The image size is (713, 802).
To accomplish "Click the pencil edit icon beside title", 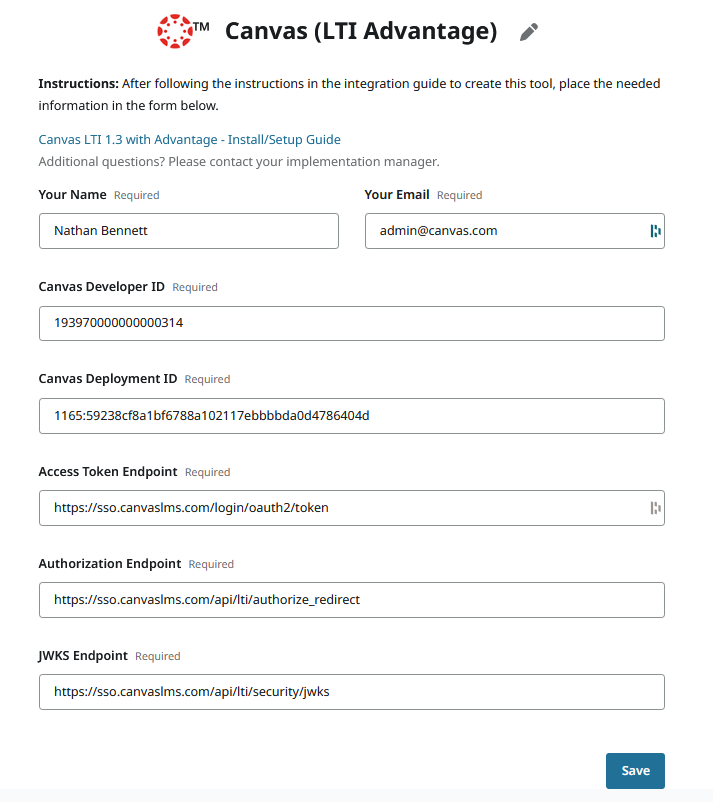I will coord(529,32).
